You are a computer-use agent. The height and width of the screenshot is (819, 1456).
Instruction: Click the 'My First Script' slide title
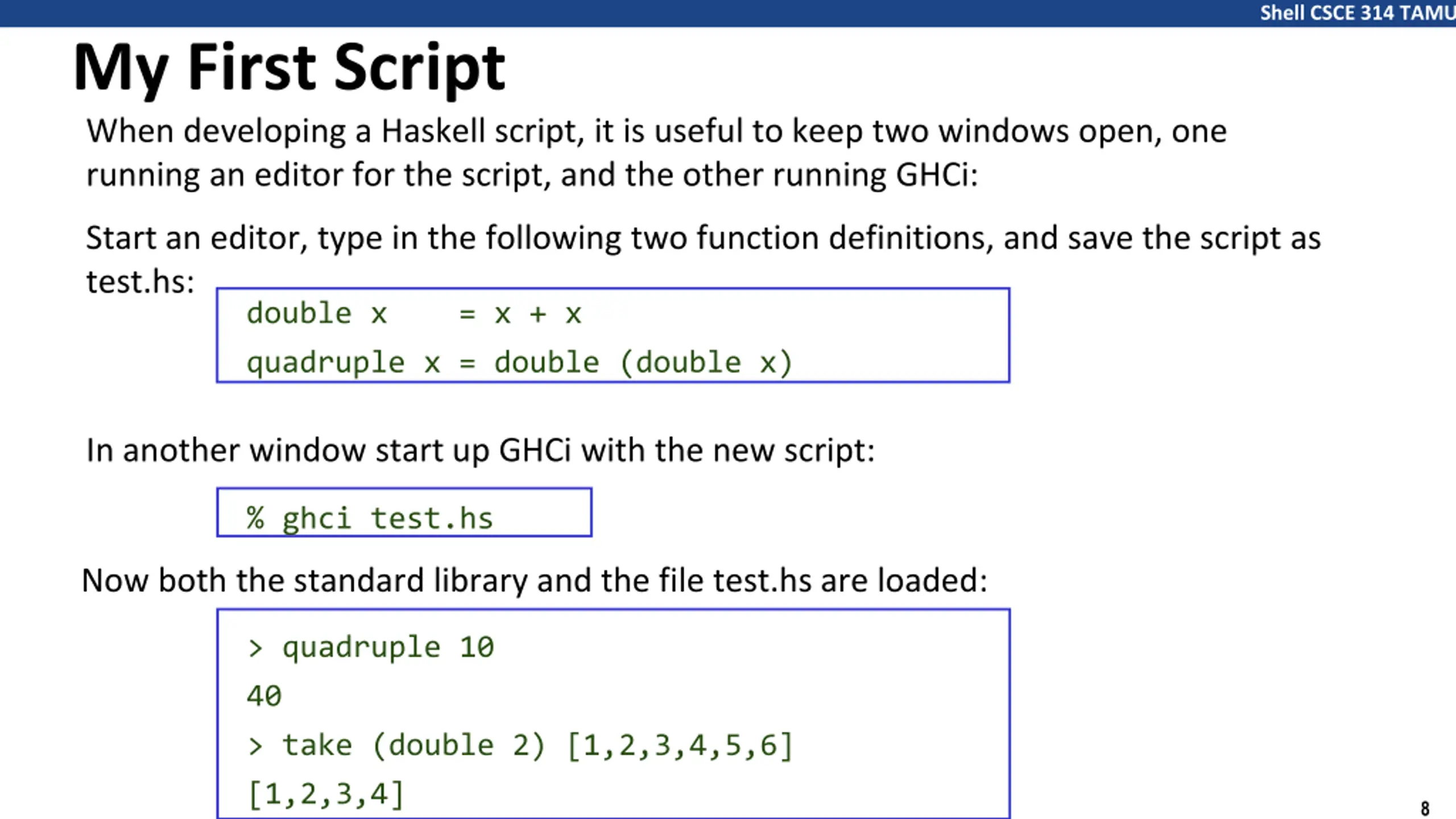pyautogui.click(x=289, y=69)
